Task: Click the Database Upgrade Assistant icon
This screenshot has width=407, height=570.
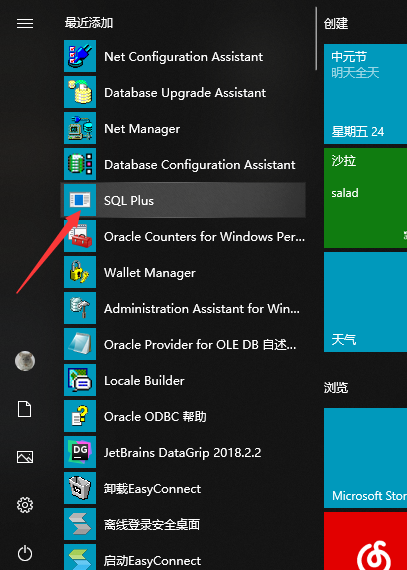Action: point(80,92)
